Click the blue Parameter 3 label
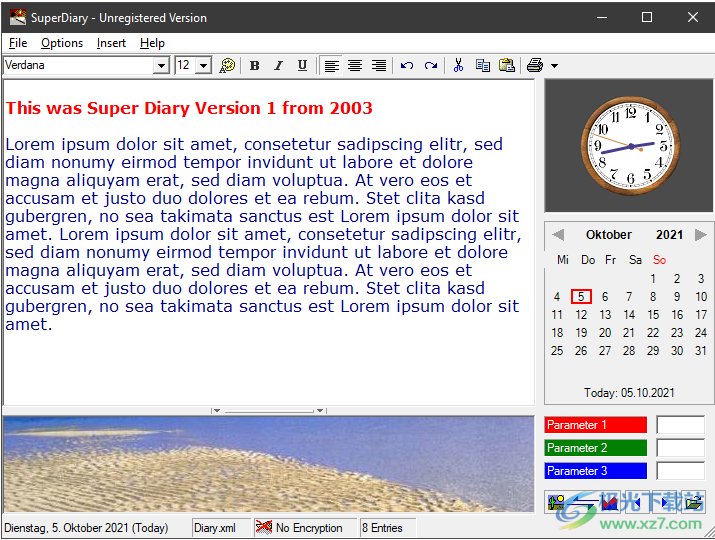The width and height of the screenshot is (715, 540). coord(596,471)
